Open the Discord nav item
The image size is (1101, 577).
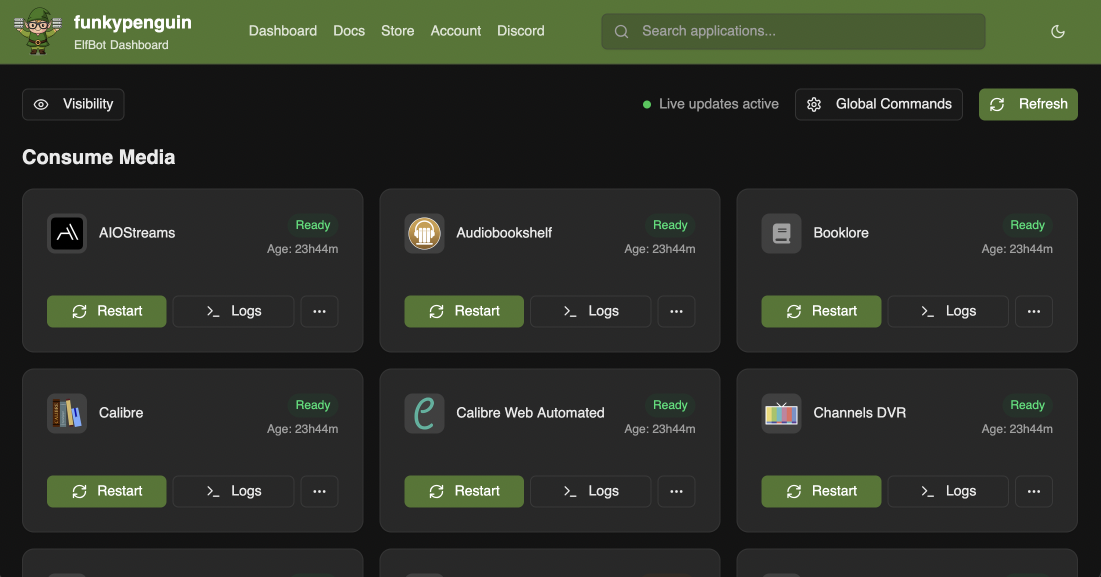pyautogui.click(x=521, y=31)
